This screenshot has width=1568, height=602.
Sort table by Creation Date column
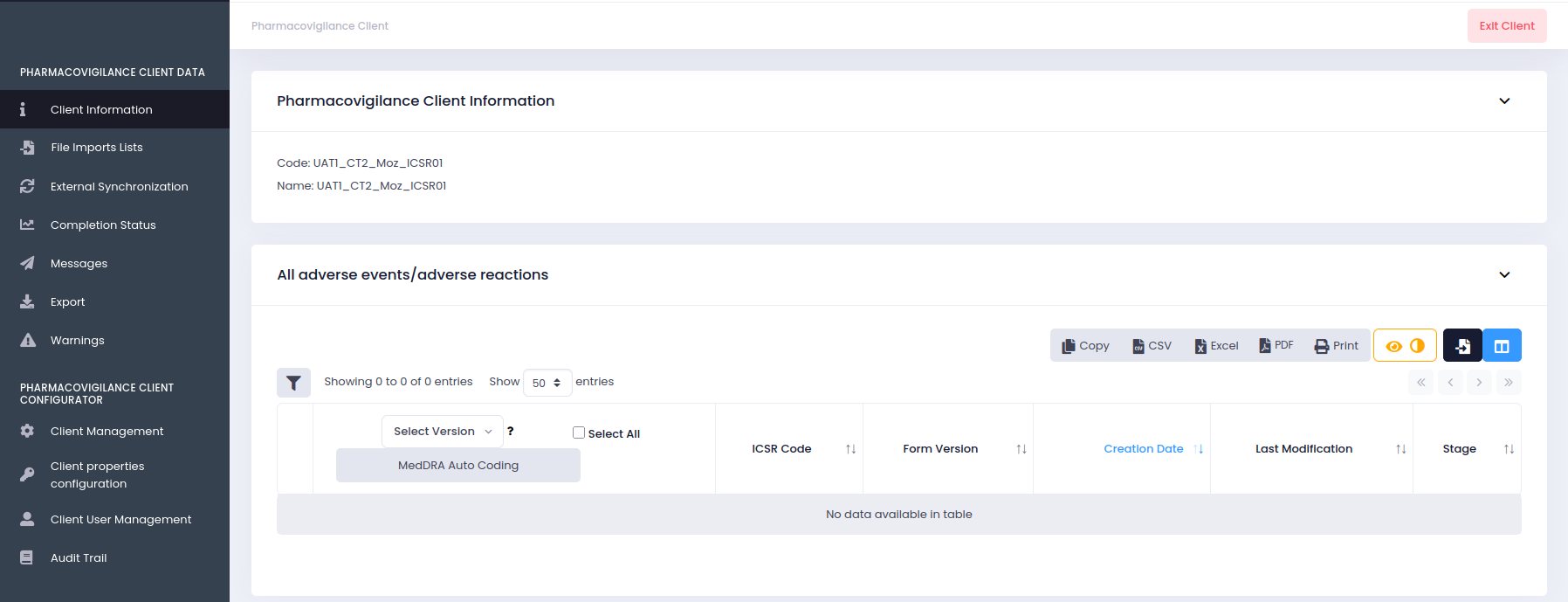(x=1144, y=449)
